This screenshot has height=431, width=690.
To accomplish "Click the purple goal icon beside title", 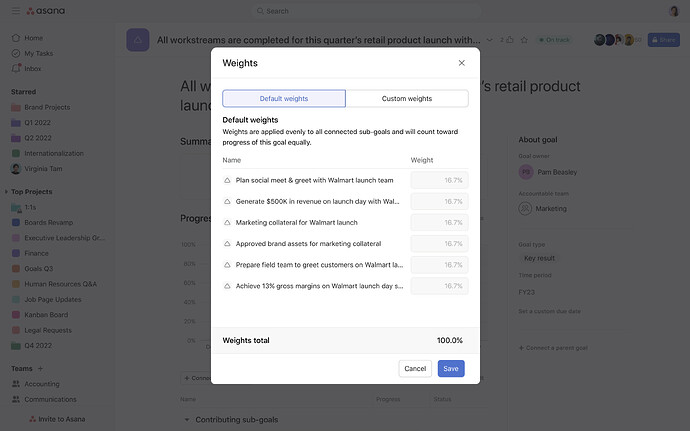I will tap(138, 40).
